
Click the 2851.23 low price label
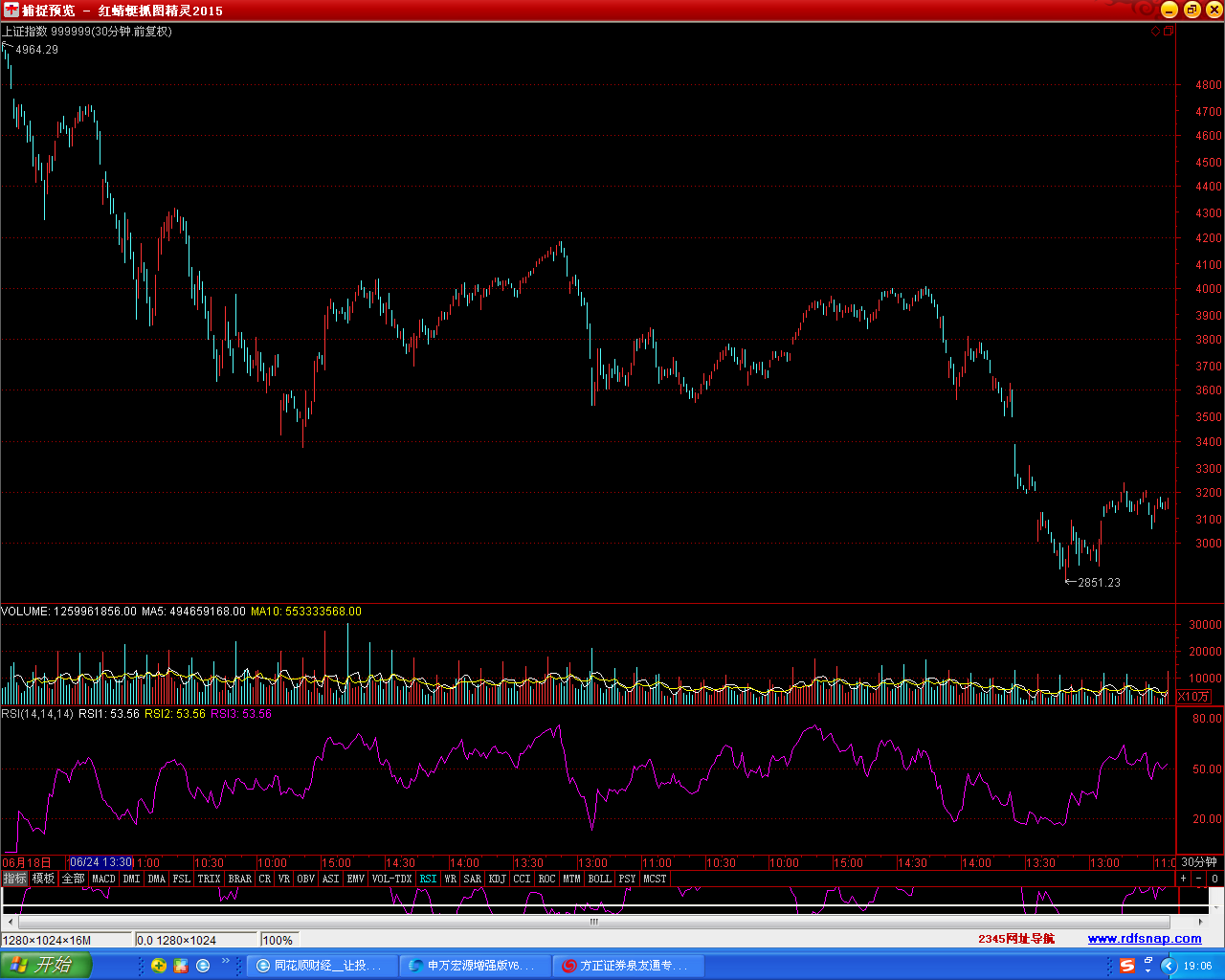click(1099, 582)
